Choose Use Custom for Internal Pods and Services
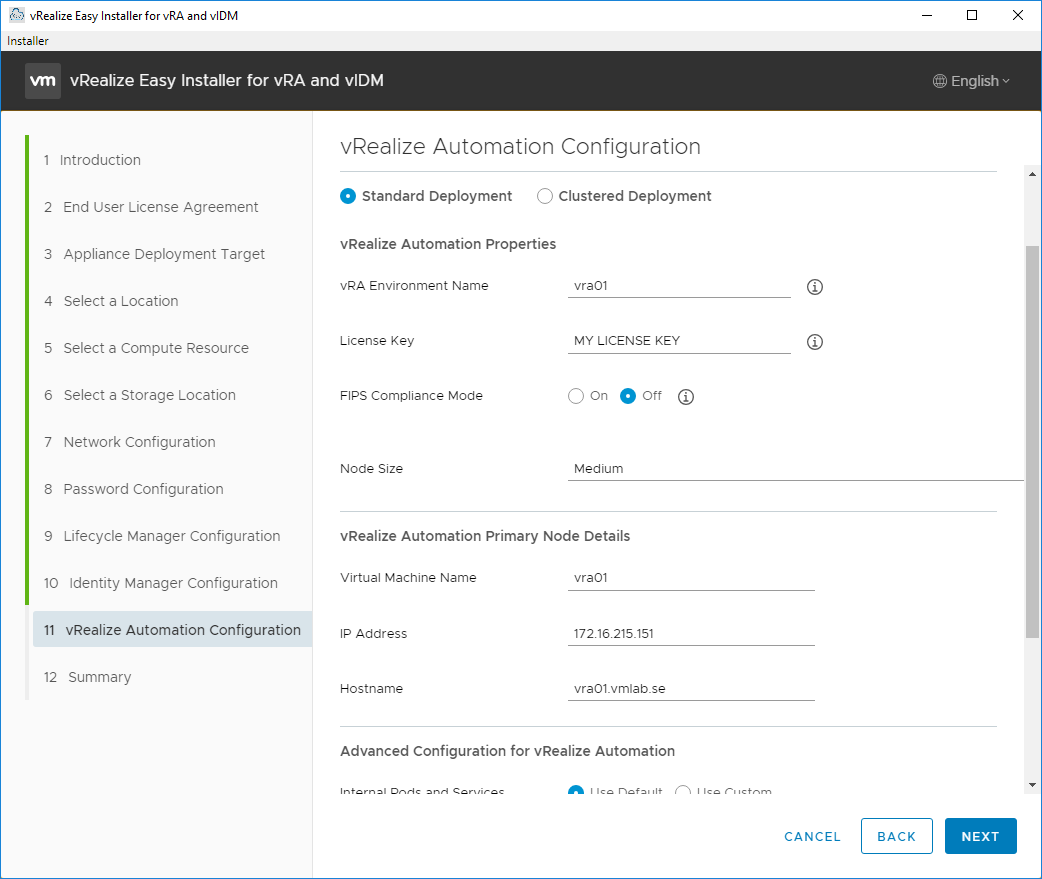Image resolution: width=1042 pixels, height=879 pixels. pos(682,791)
